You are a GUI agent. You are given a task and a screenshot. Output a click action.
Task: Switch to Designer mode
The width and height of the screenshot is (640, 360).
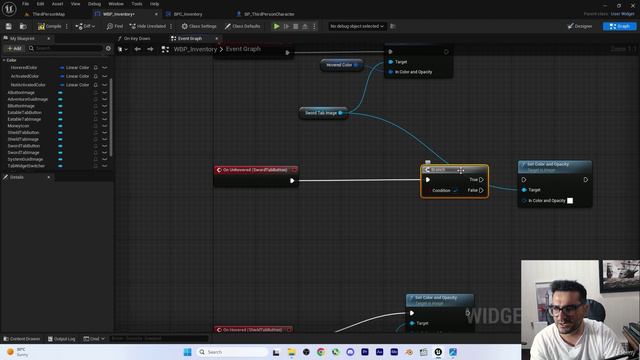point(580,26)
